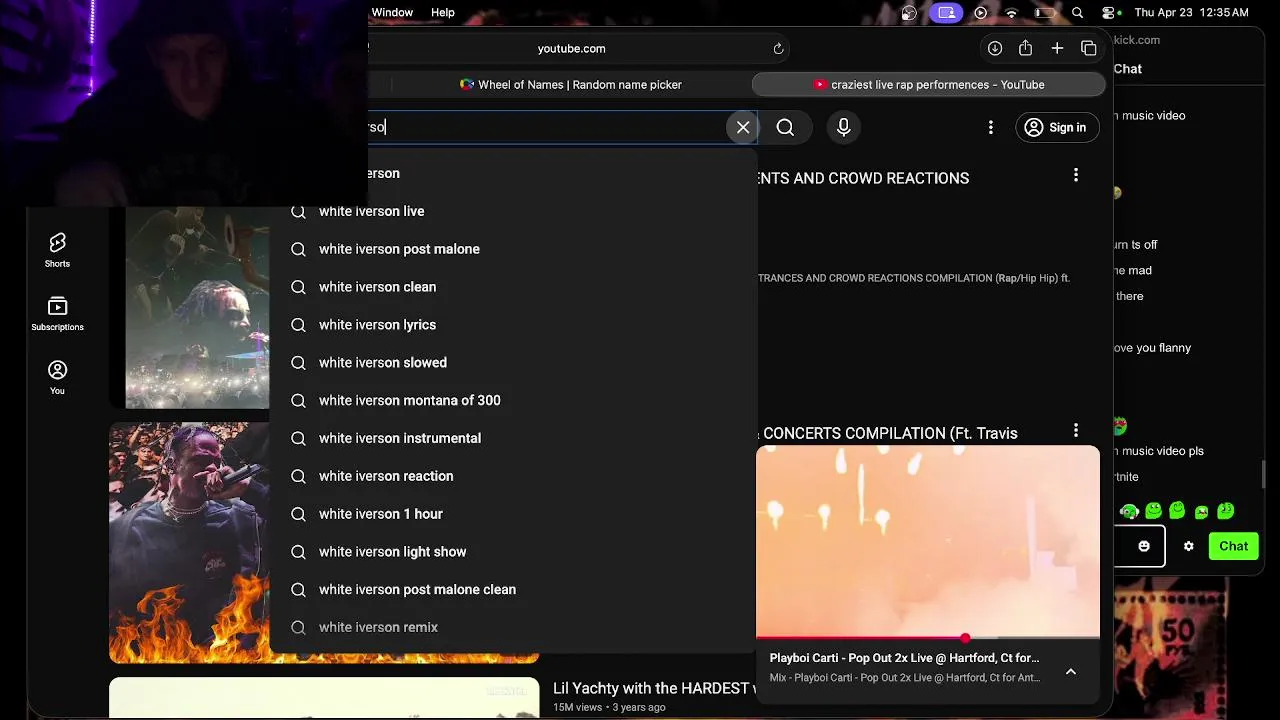Select suggestion 'white iverson post malone'
This screenshot has width=1280, height=720.
click(512, 249)
